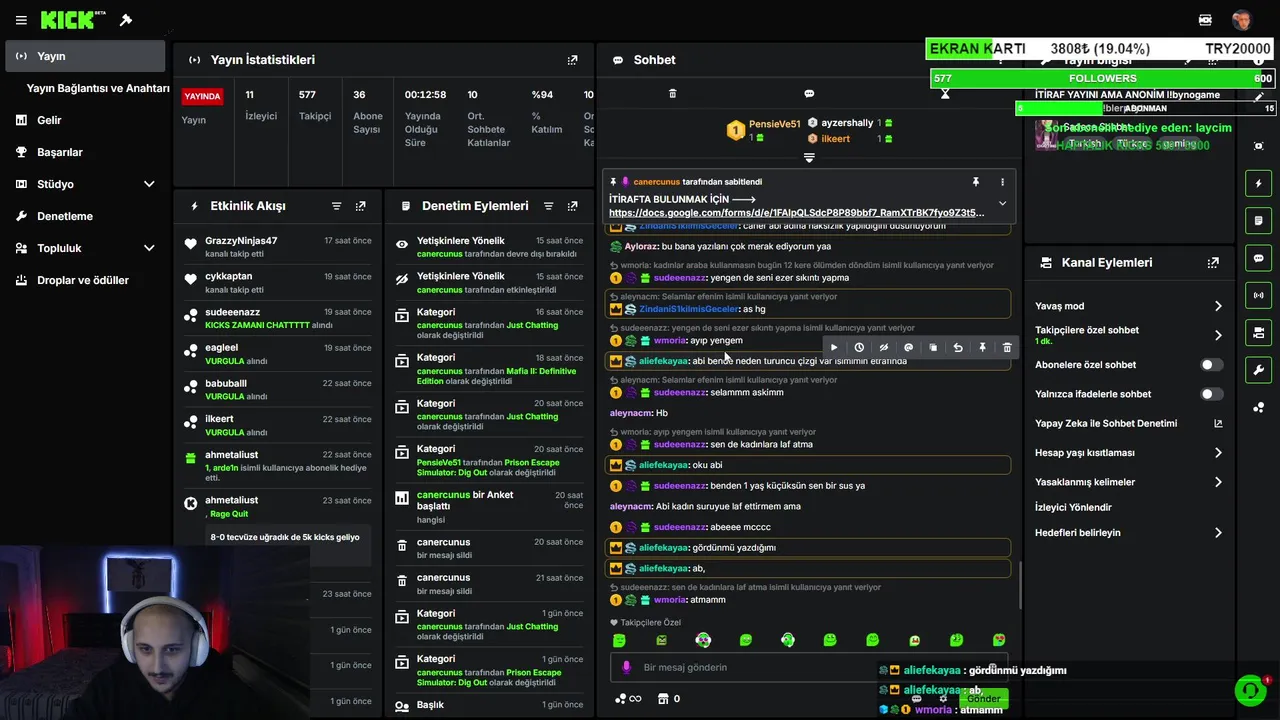Click play icon in message hover toolbar

tap(834, 347)
